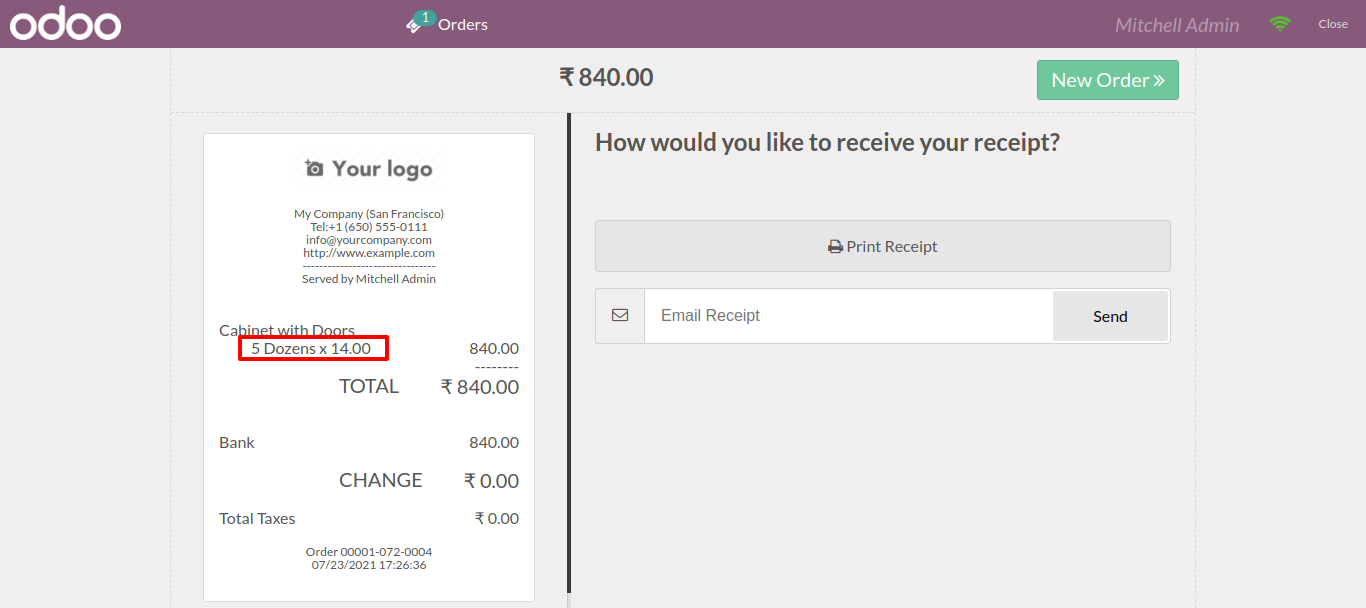
Task: Click Mitchell Admin username in header
Action: 1177,25
